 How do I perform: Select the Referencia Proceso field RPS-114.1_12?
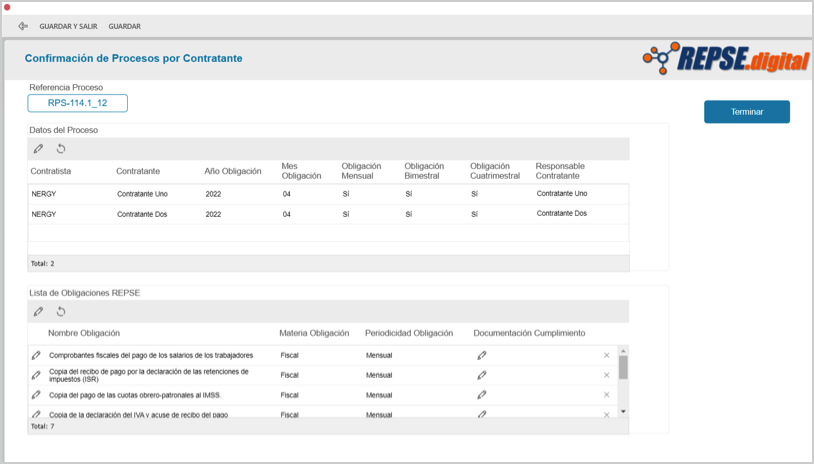[x=77, y=103]
